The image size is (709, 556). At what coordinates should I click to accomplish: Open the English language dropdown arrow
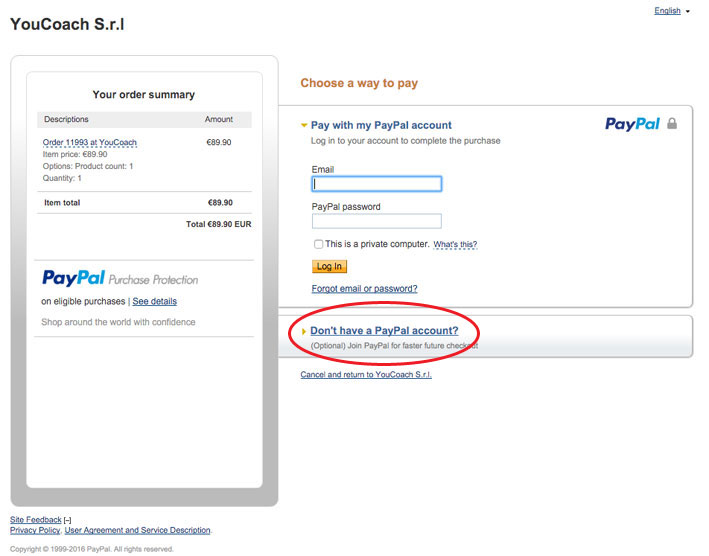688,11
